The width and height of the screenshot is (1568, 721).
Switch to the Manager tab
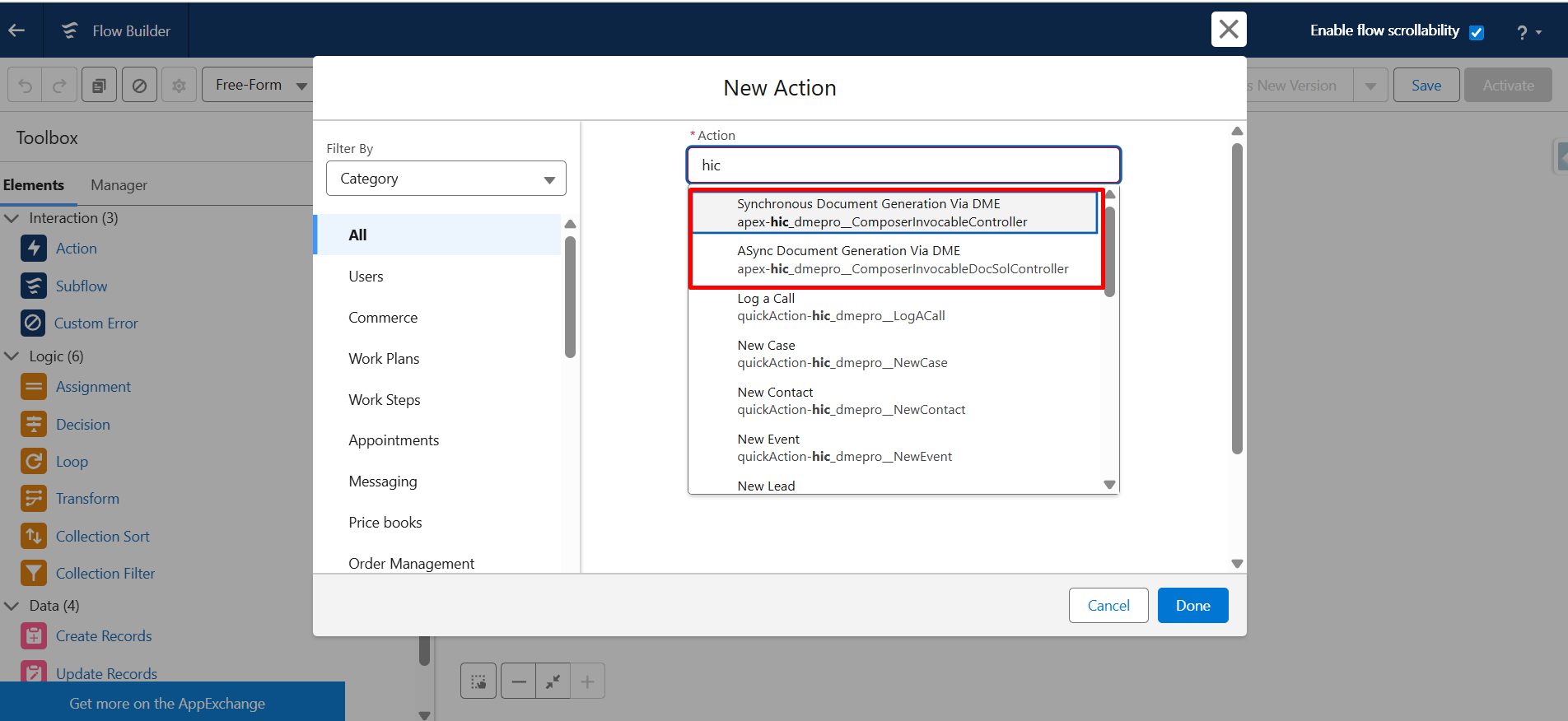pyautogui.click(x=119, y=185)
